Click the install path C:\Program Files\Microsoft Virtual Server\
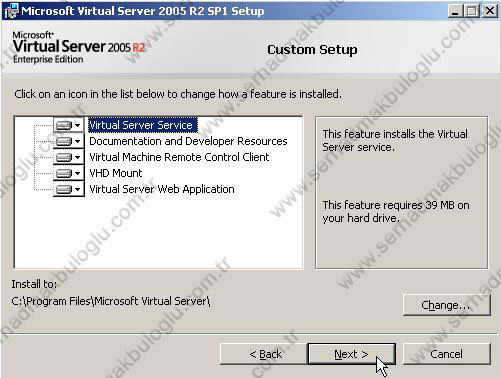Screen dimensions: 501x378 tap(111, 301)
